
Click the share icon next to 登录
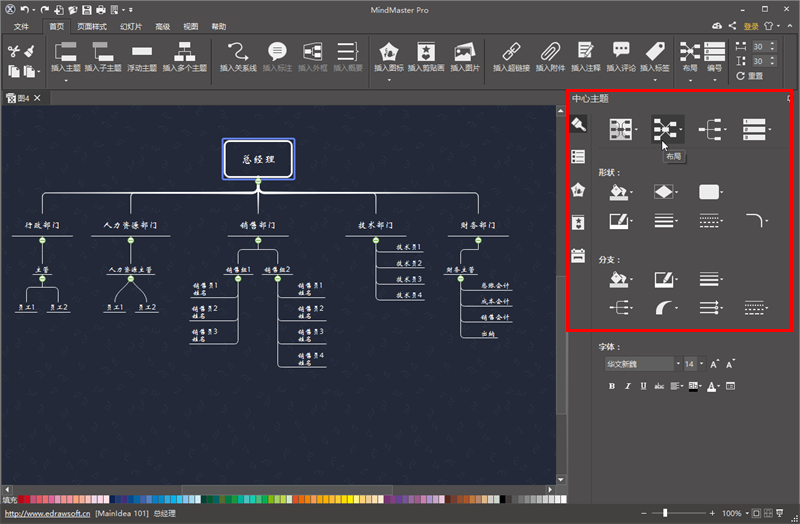coord(732,26)
